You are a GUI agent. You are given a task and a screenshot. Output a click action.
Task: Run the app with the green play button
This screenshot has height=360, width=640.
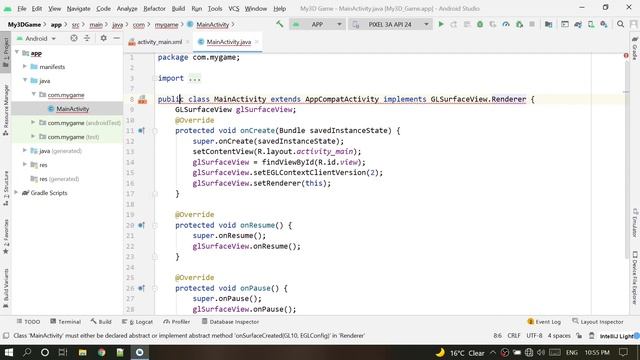[x=441, y=24]
